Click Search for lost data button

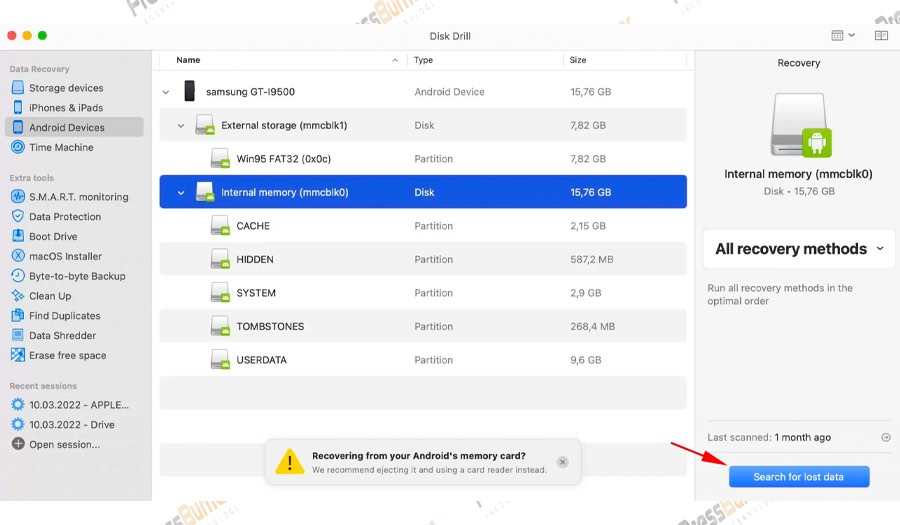tap(798, 477)
